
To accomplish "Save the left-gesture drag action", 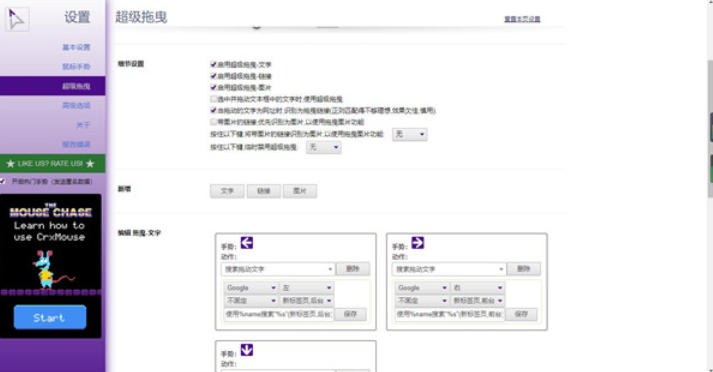I will click(x=350, y=314).
